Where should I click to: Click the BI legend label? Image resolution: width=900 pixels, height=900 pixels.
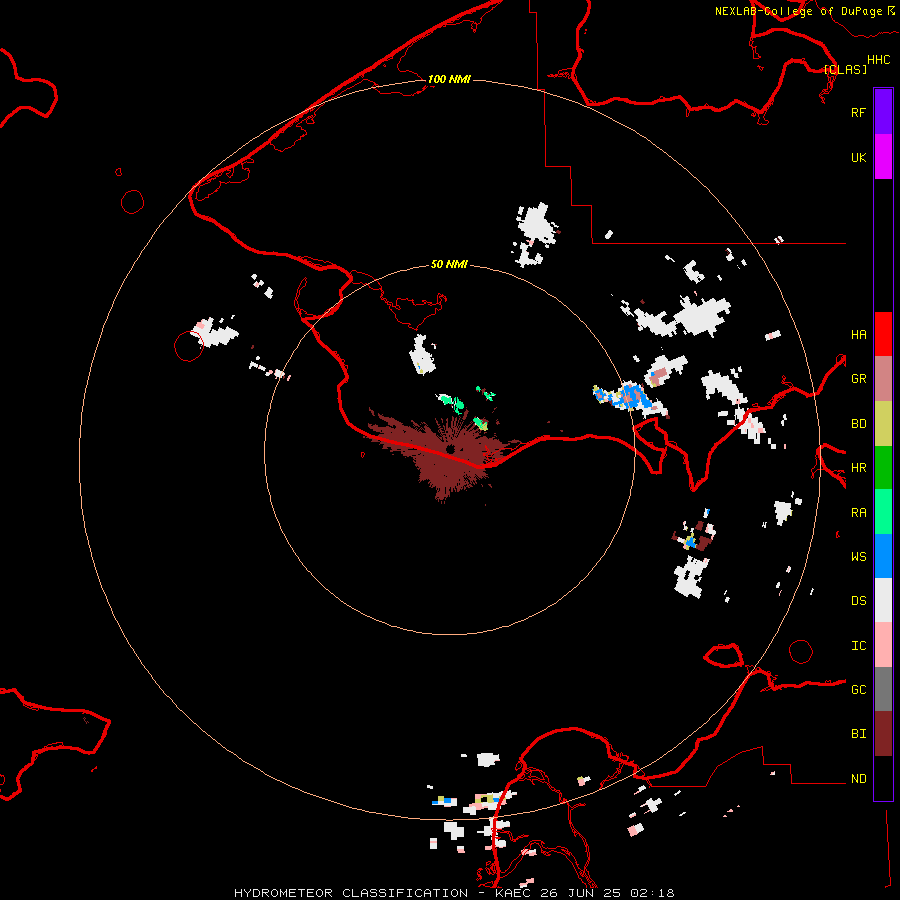(858, 734)
